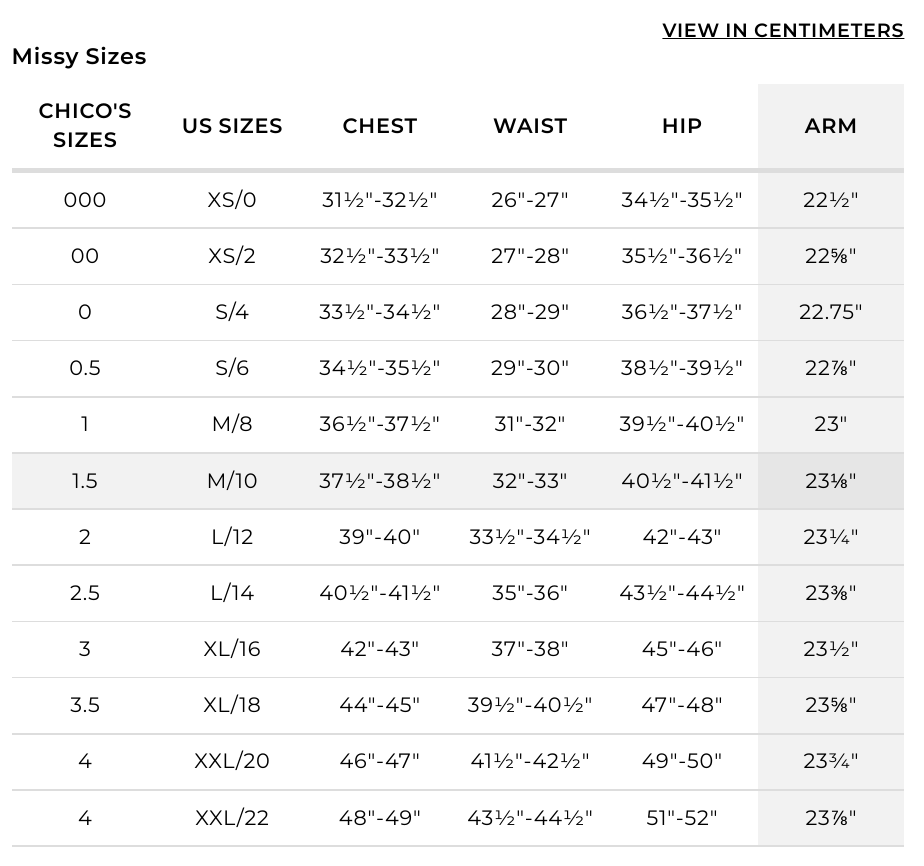This screenshot has width=924, height=866.
Task: Select the 35"-36" waist measurement
Action: (530, 593)
